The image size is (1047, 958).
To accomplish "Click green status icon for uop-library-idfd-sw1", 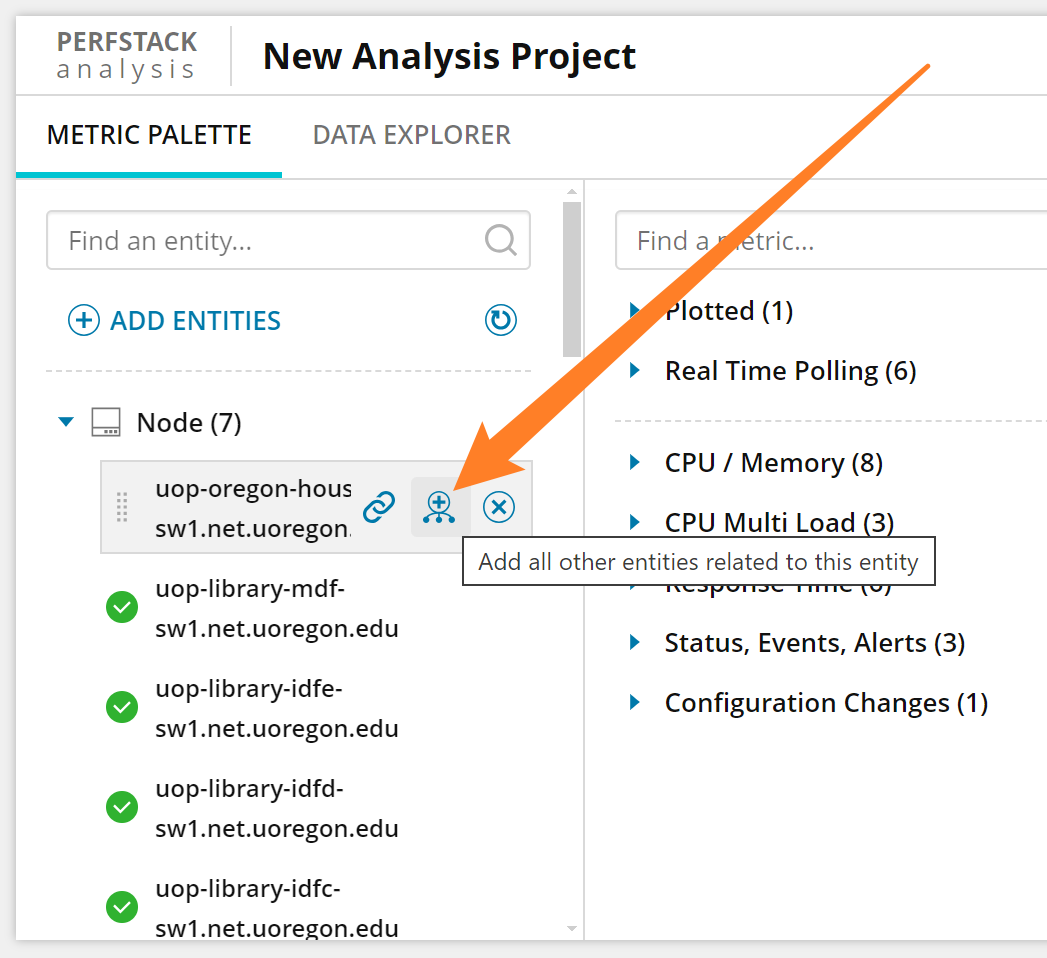I will [x=122, y=806].
